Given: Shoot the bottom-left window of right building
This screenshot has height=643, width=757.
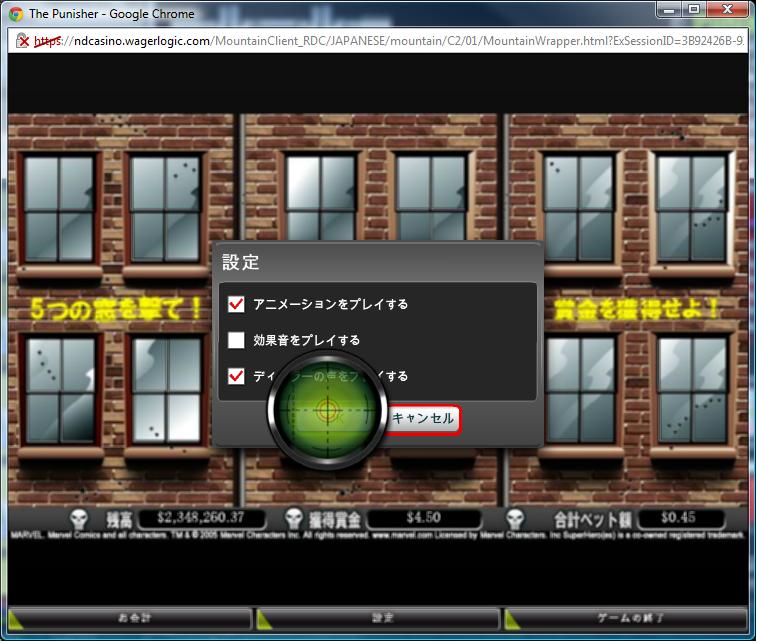Looking at the screenshot, I should pyautogui.click(x=581, y=390).
